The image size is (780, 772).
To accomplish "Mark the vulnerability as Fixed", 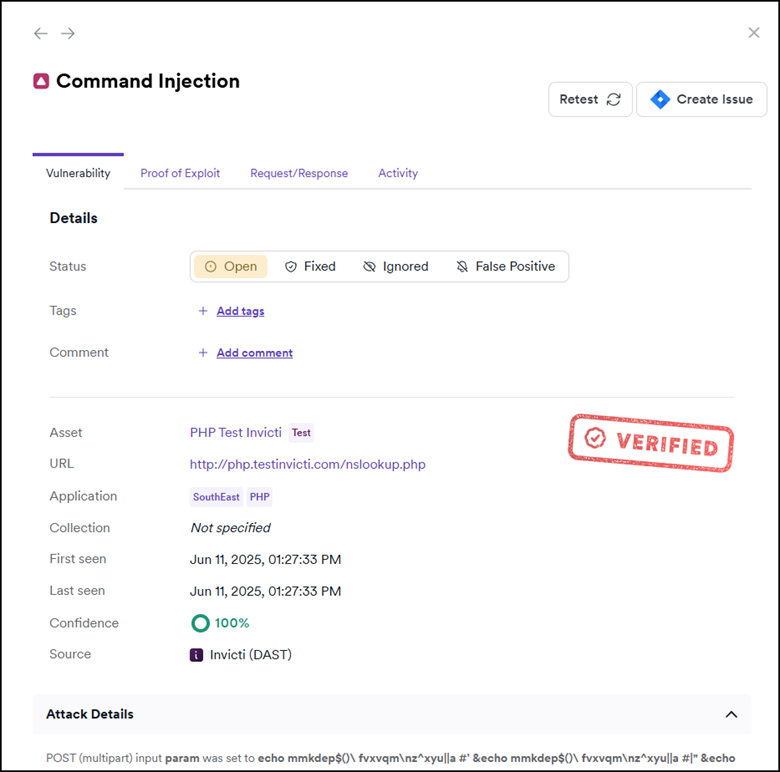I will (310, 267).
